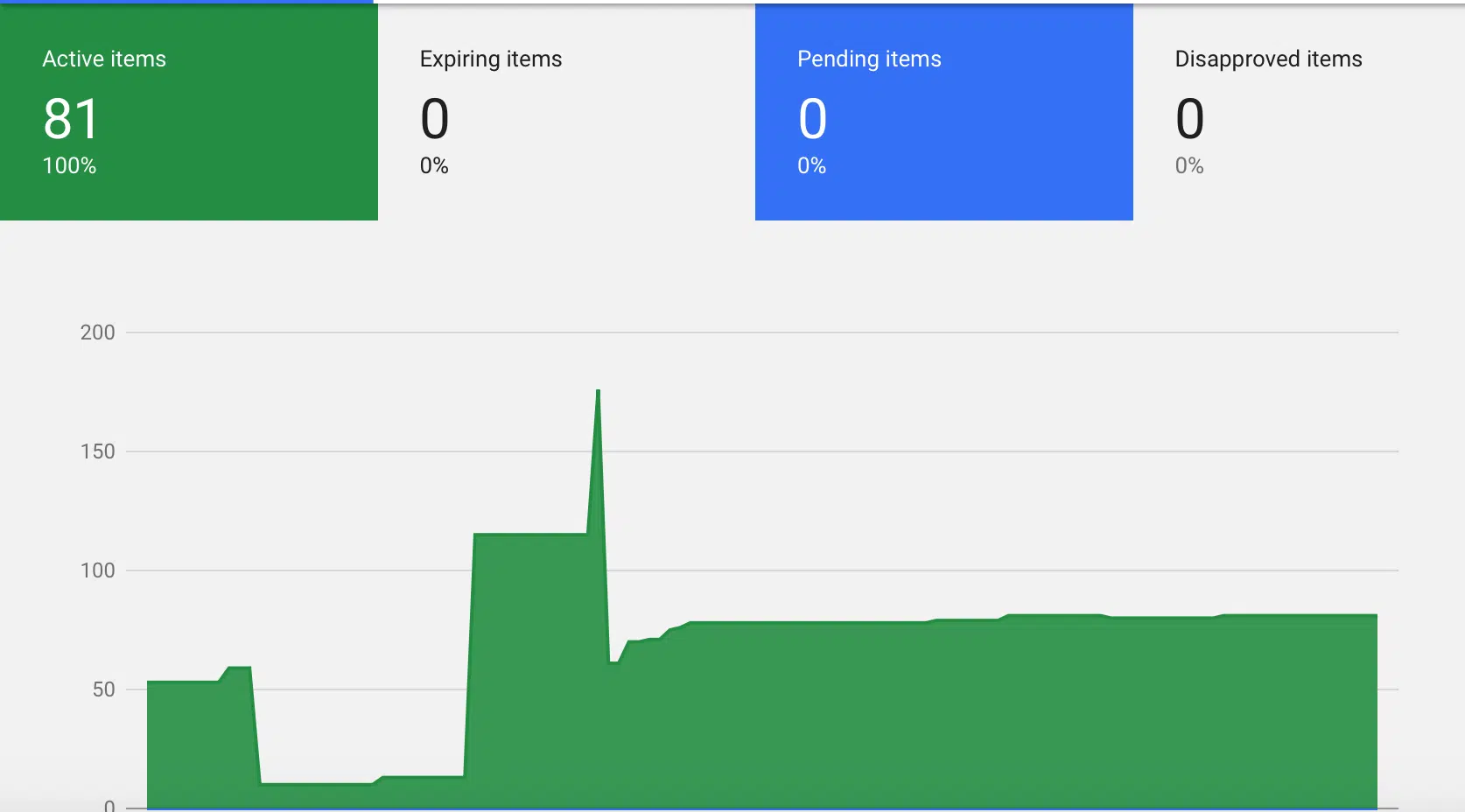Toggle the blue Pending items card
The height and width of the screenshot is (812, 1465).
[x=944, y=112]
